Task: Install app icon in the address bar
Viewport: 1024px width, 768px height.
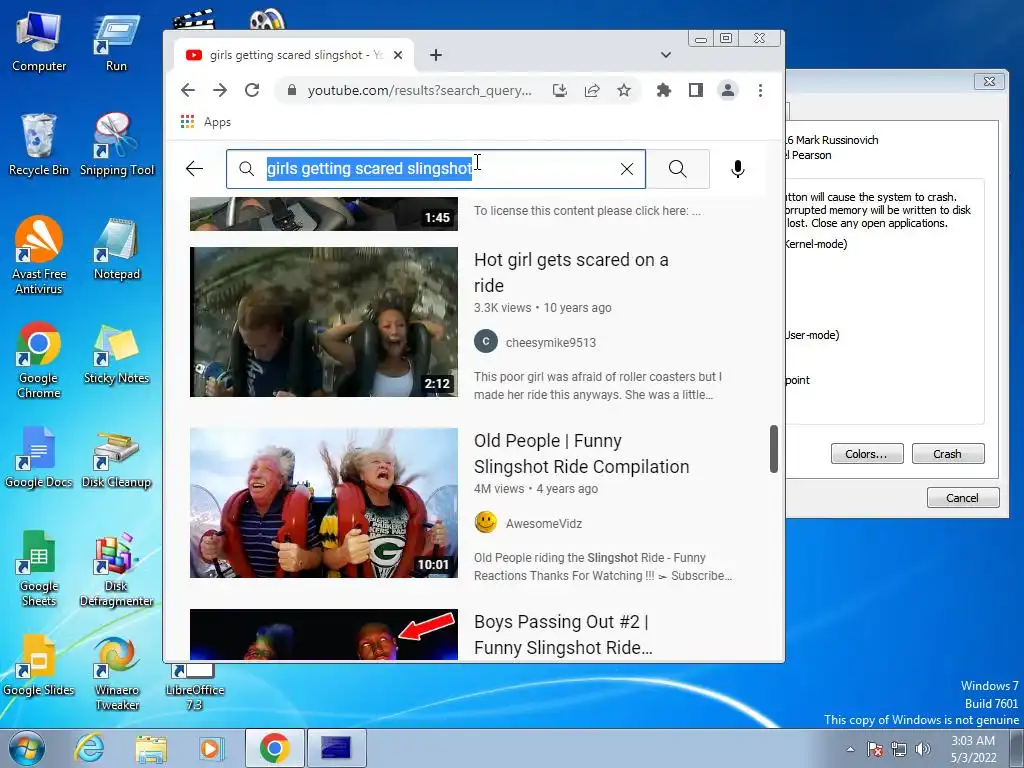Action: 560,90
